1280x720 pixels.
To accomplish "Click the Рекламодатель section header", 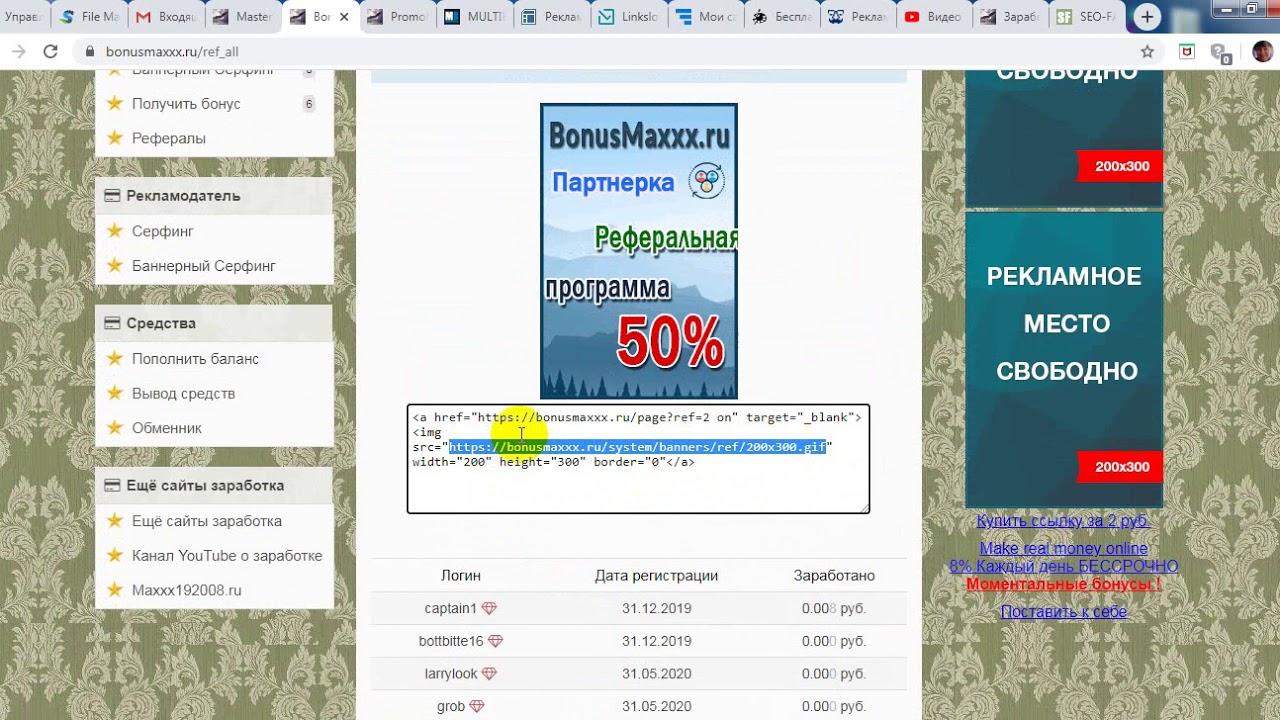I will [x=214, y=195].
